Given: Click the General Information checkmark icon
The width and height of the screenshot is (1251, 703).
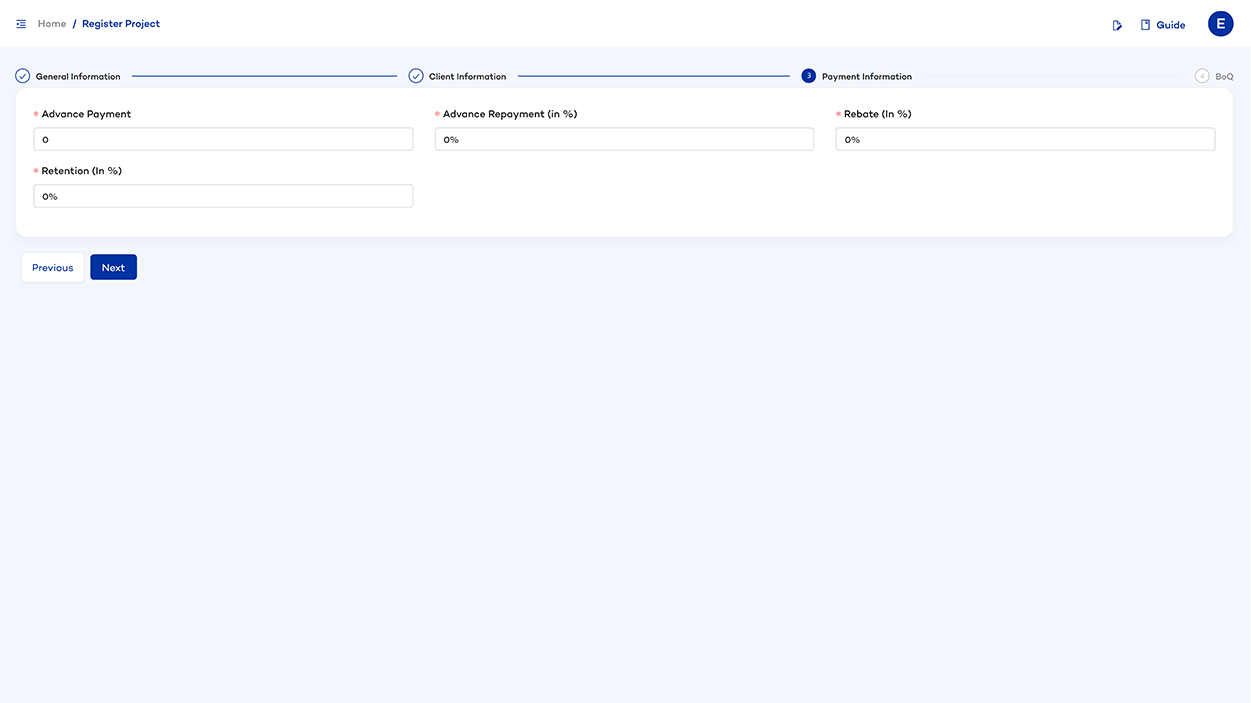Looking at the screenshot, I should click(23, 76).
